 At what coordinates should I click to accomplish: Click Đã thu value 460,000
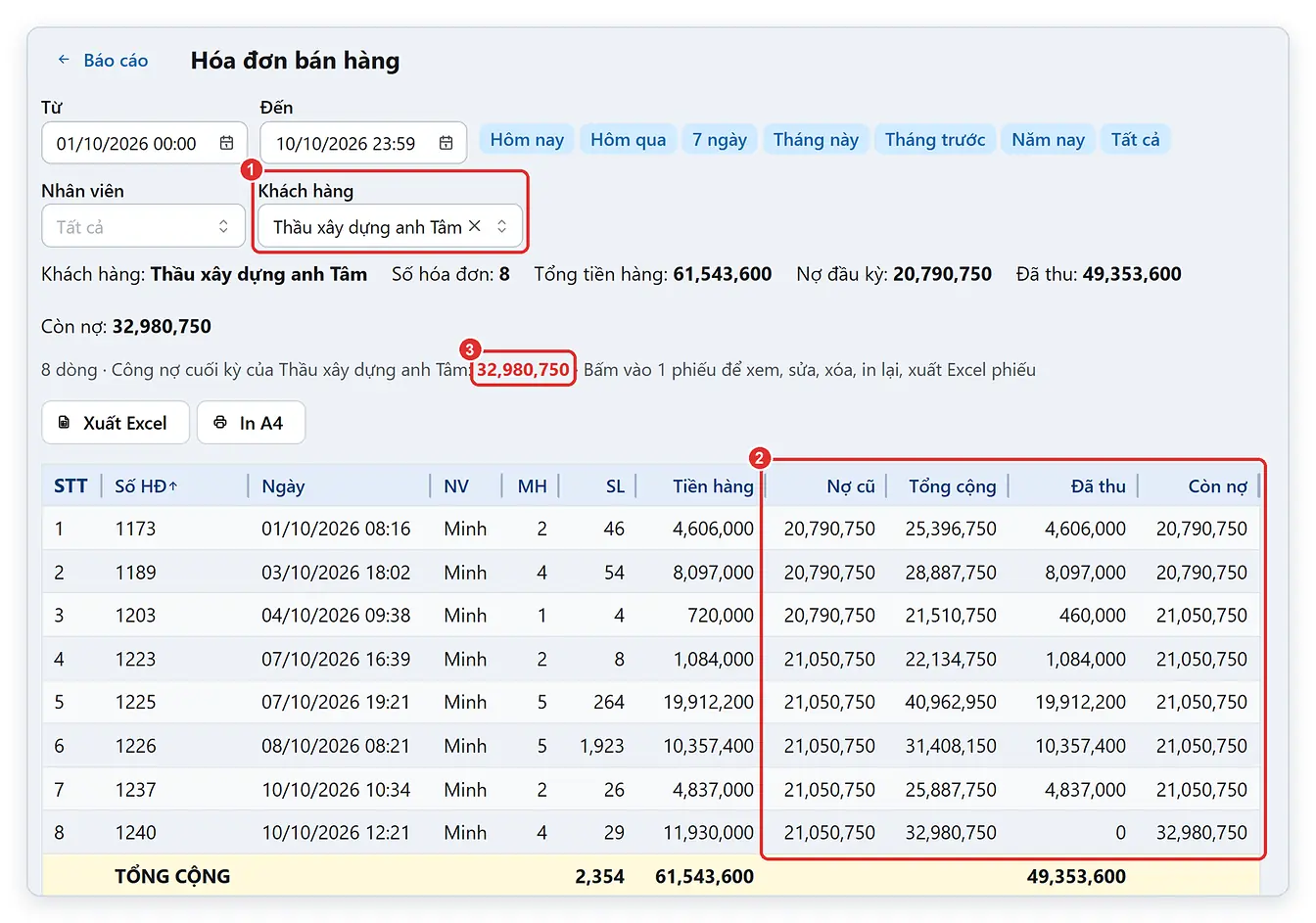(x=1093, y=615)
